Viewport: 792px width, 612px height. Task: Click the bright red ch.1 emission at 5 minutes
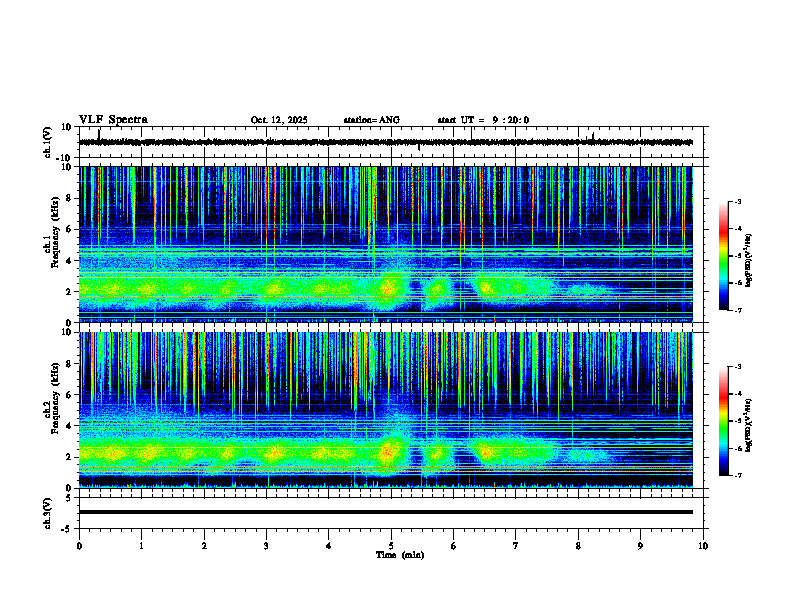[387, 288]
